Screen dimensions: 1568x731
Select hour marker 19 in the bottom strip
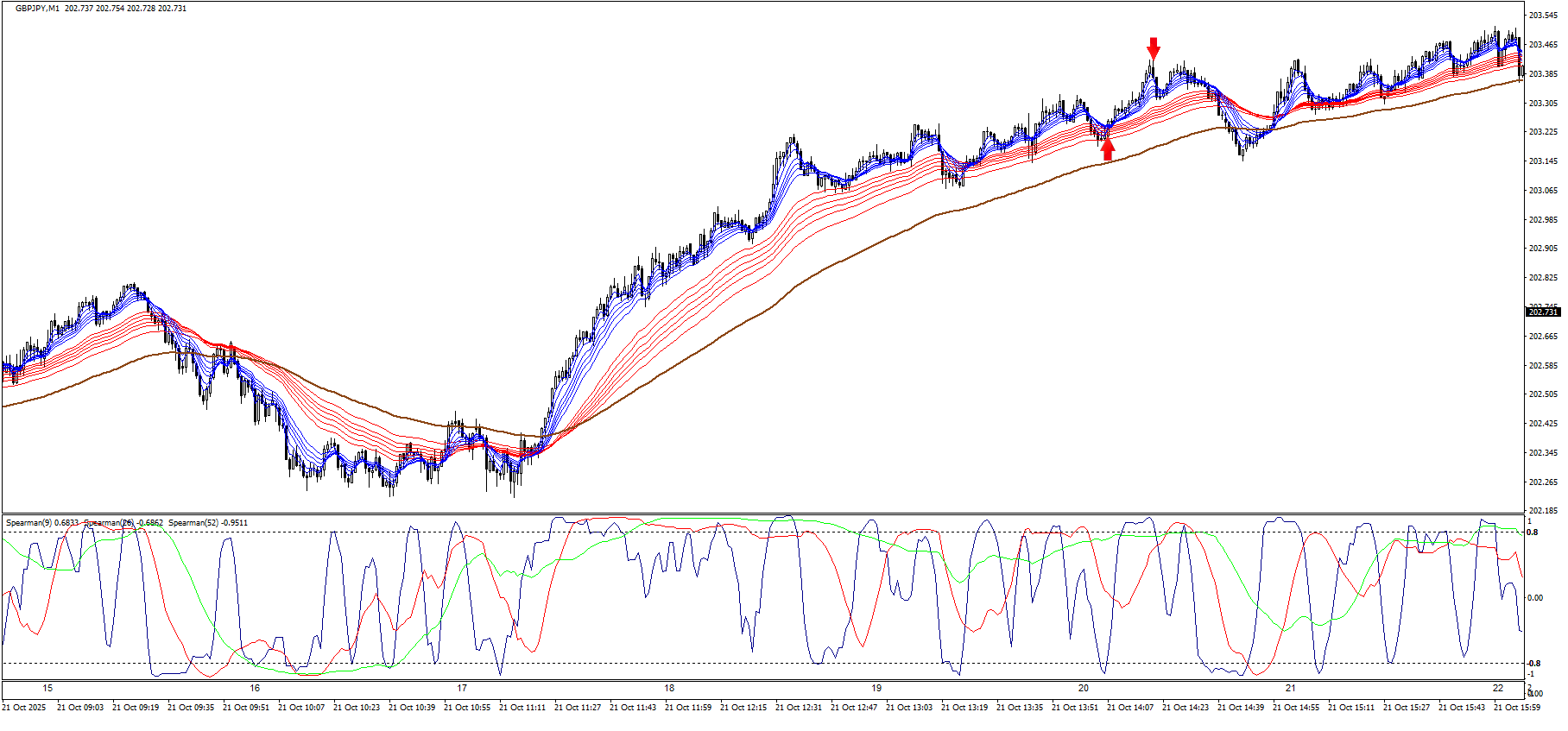click(x=876, y=689)
